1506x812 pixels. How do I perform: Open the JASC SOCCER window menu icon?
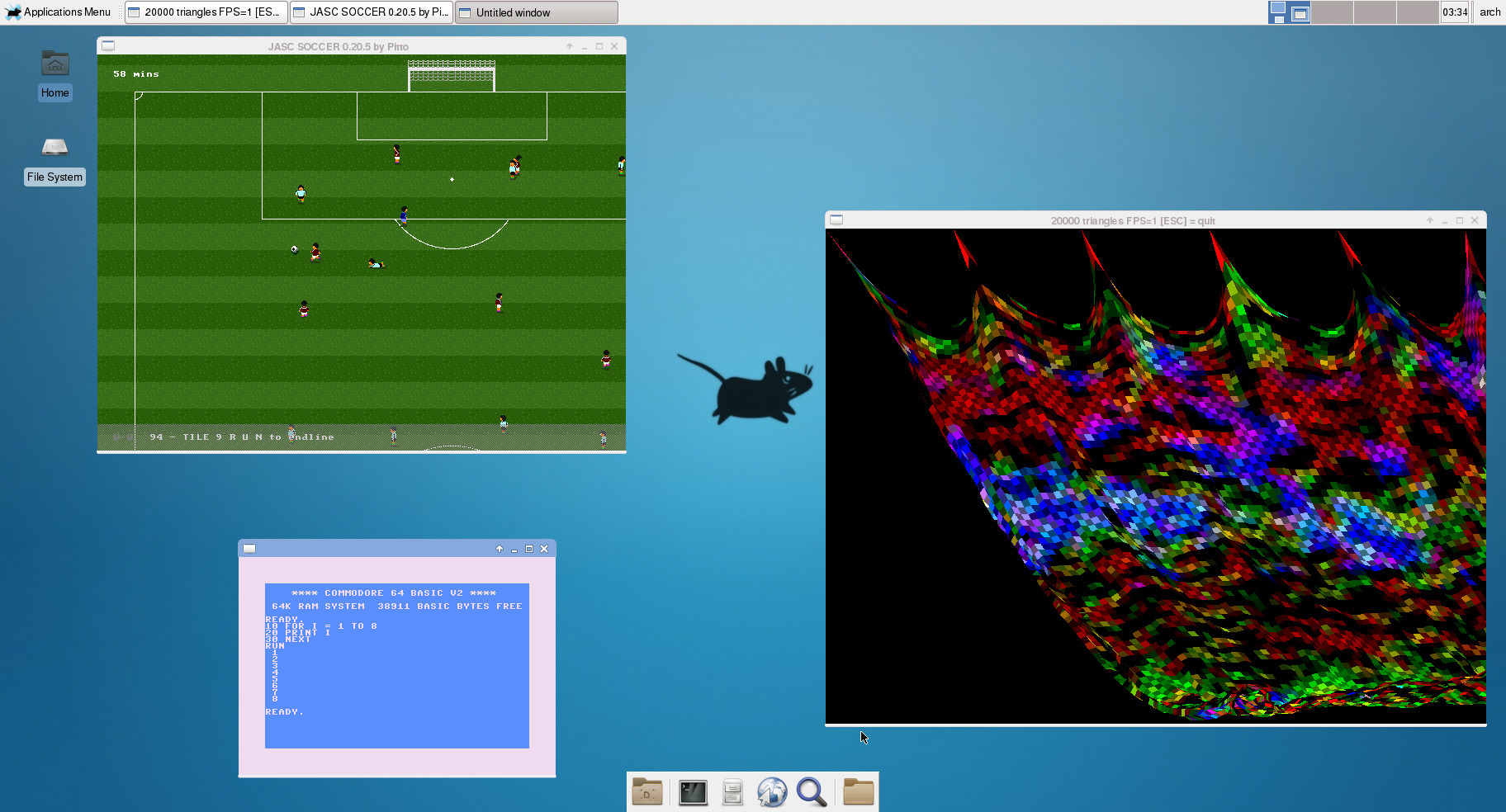(108, 46)
